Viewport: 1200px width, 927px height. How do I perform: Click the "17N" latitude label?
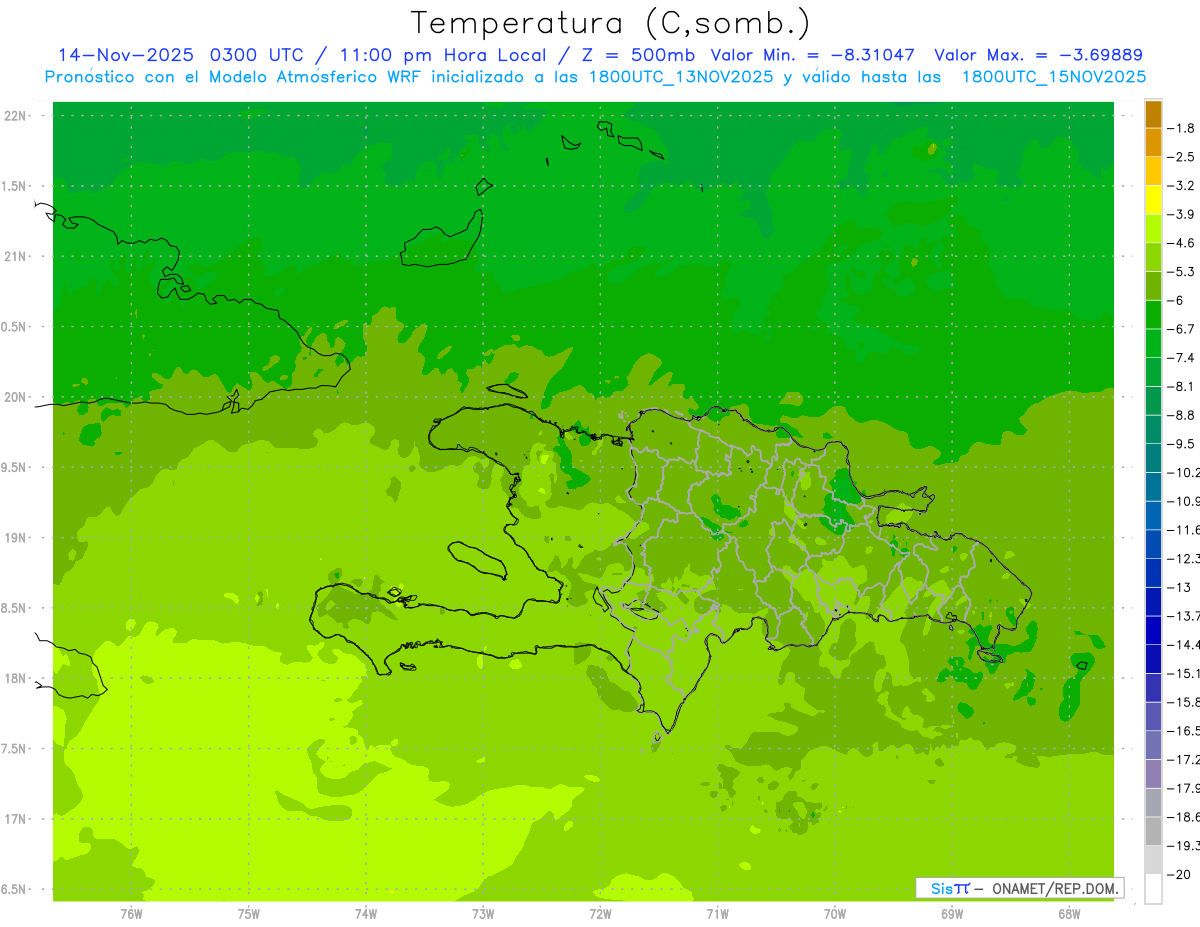click(x=16, y=819)
